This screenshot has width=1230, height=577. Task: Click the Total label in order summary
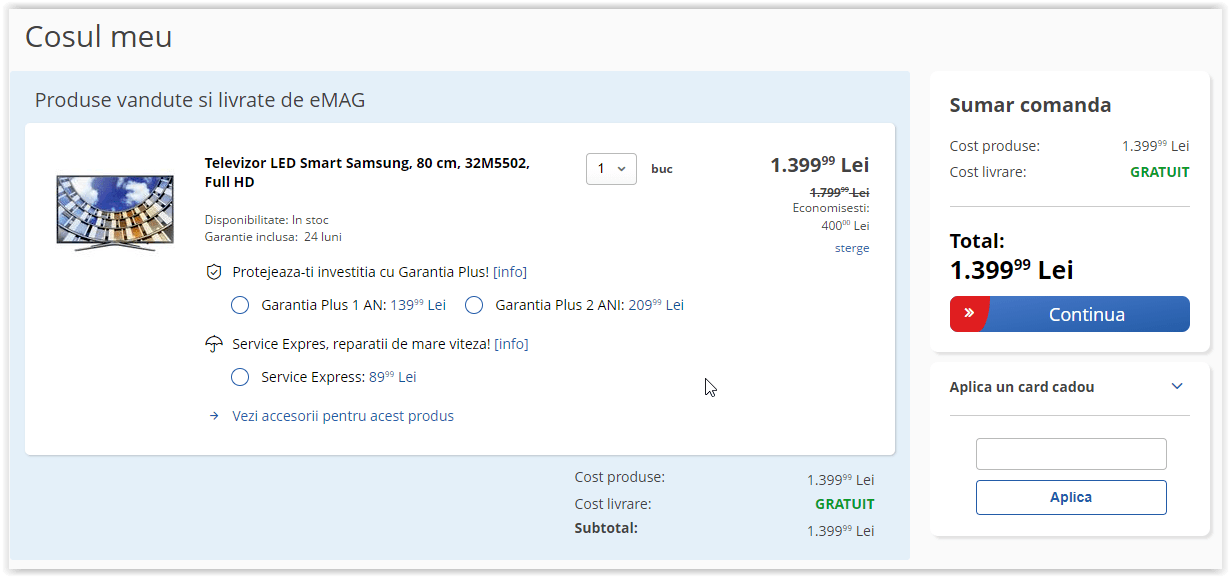[977, 241]
